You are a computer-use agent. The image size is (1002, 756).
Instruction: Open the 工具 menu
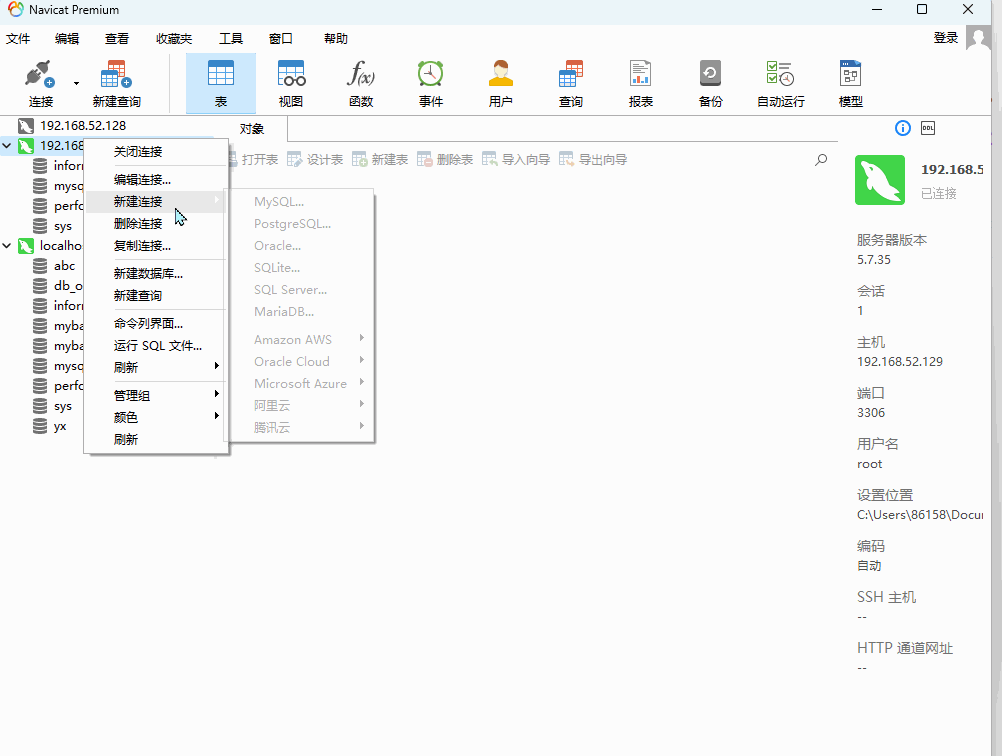pos(231,38)
